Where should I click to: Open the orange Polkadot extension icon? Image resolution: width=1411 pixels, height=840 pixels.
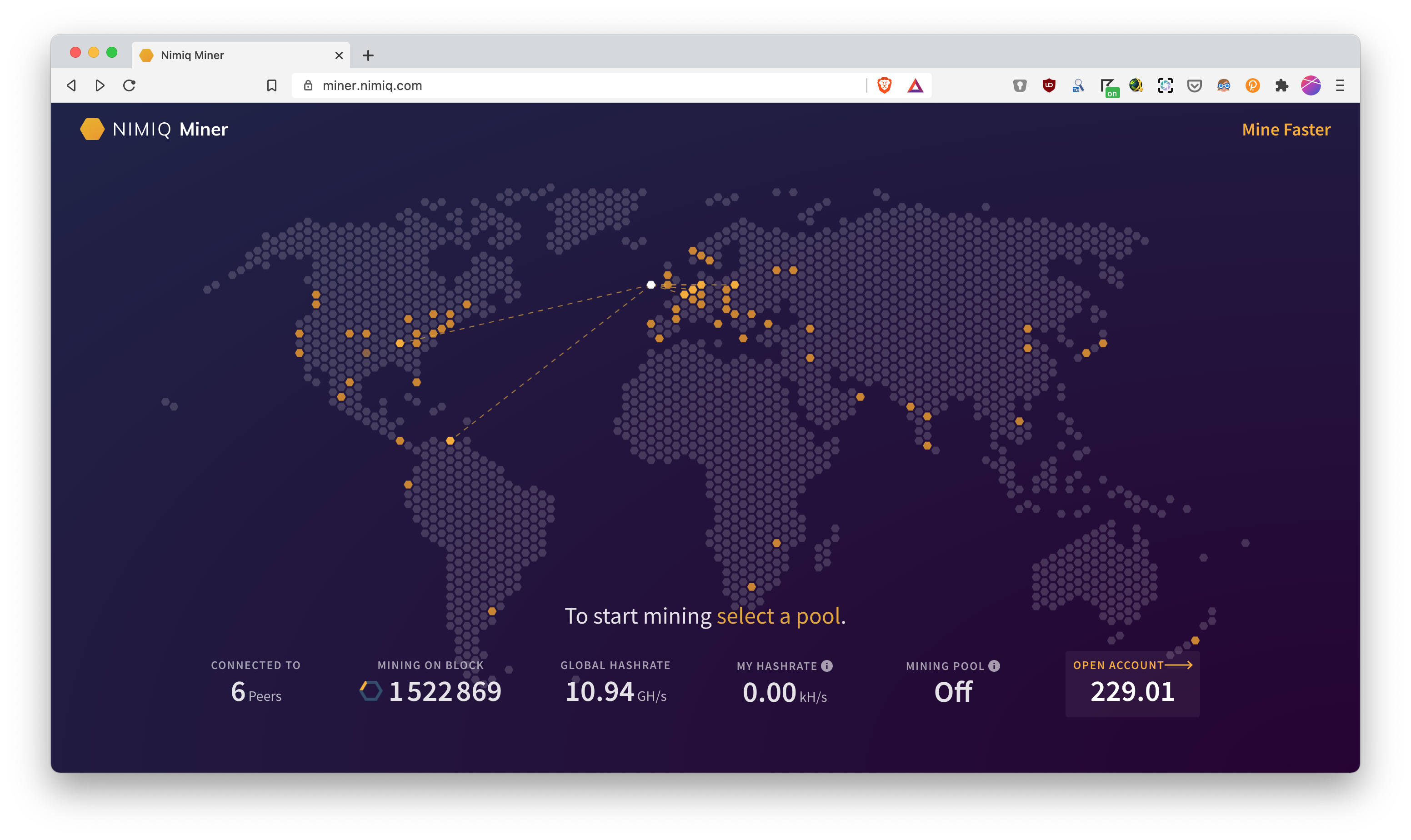click(x=1252, y=85)
